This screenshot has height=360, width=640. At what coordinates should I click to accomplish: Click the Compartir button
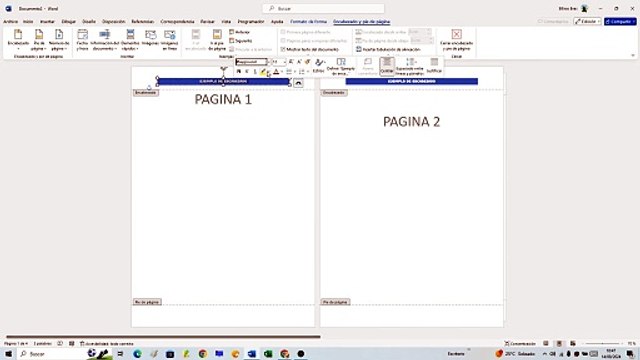(x=620, y=21)
